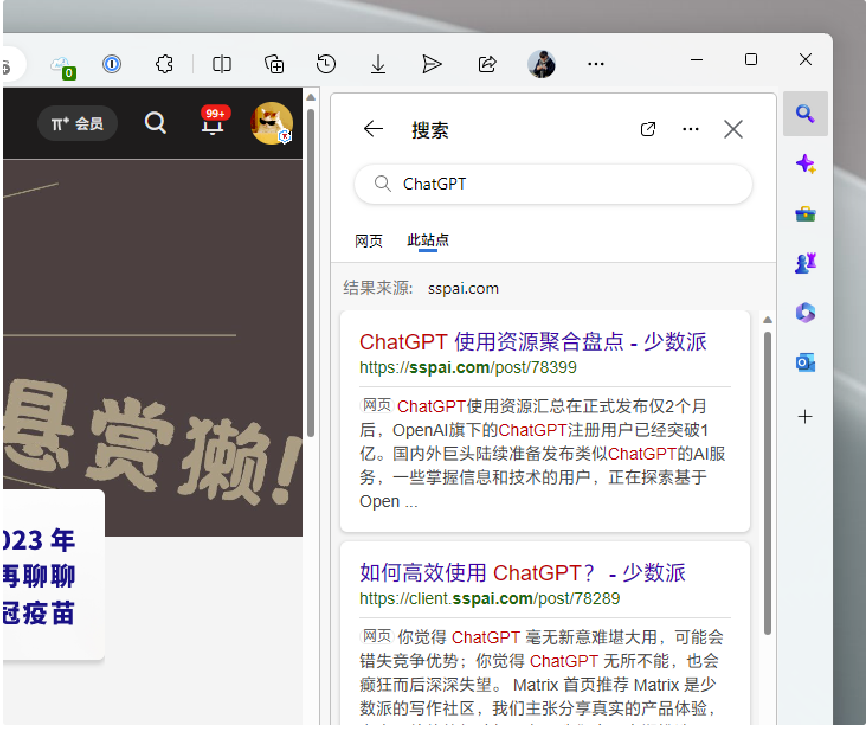View browsing history from the toolbar
This screenshot has width=868, height=731.
click(326, 63)
